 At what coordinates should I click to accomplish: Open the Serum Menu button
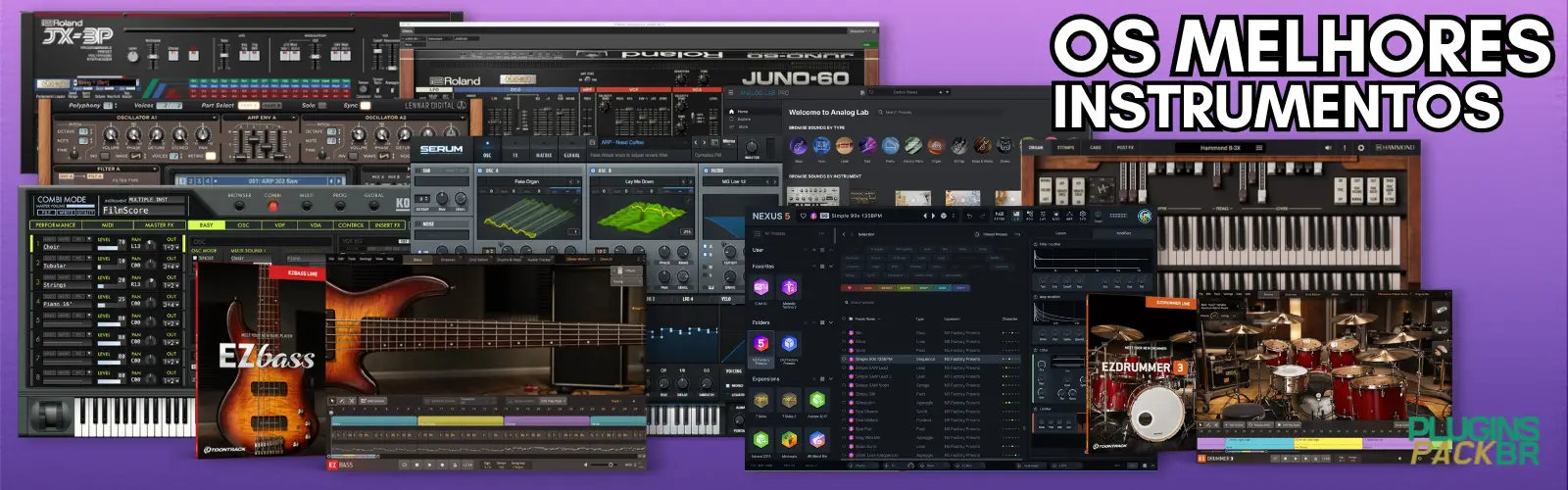click(728, 142)
